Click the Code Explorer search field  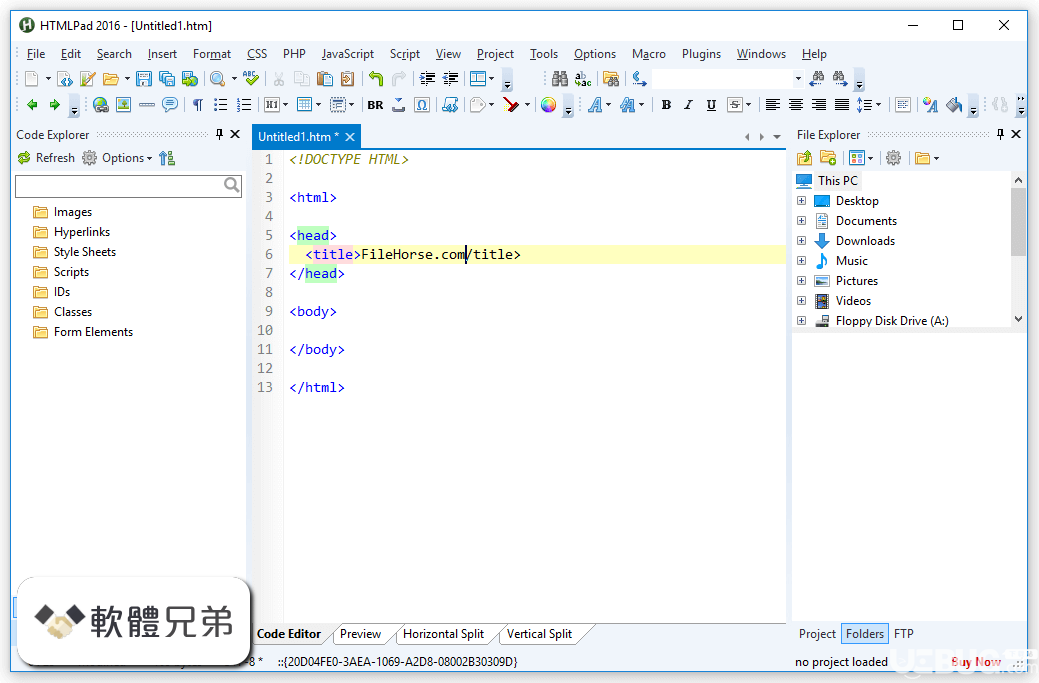click(128, 186)
